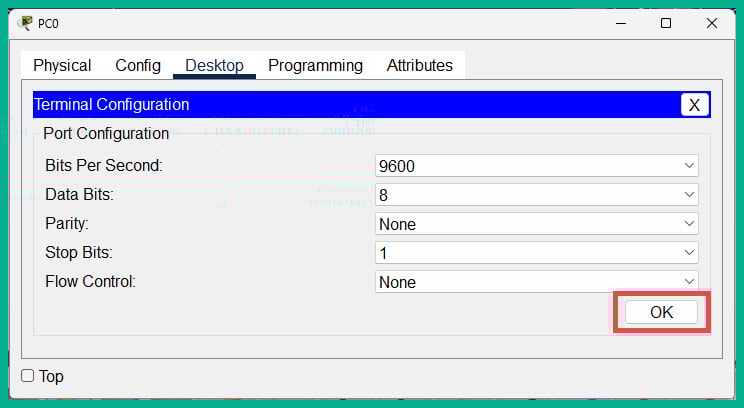Switch to the Attributes tab
This screenshot has height=408, width=744.
(419, 66)
